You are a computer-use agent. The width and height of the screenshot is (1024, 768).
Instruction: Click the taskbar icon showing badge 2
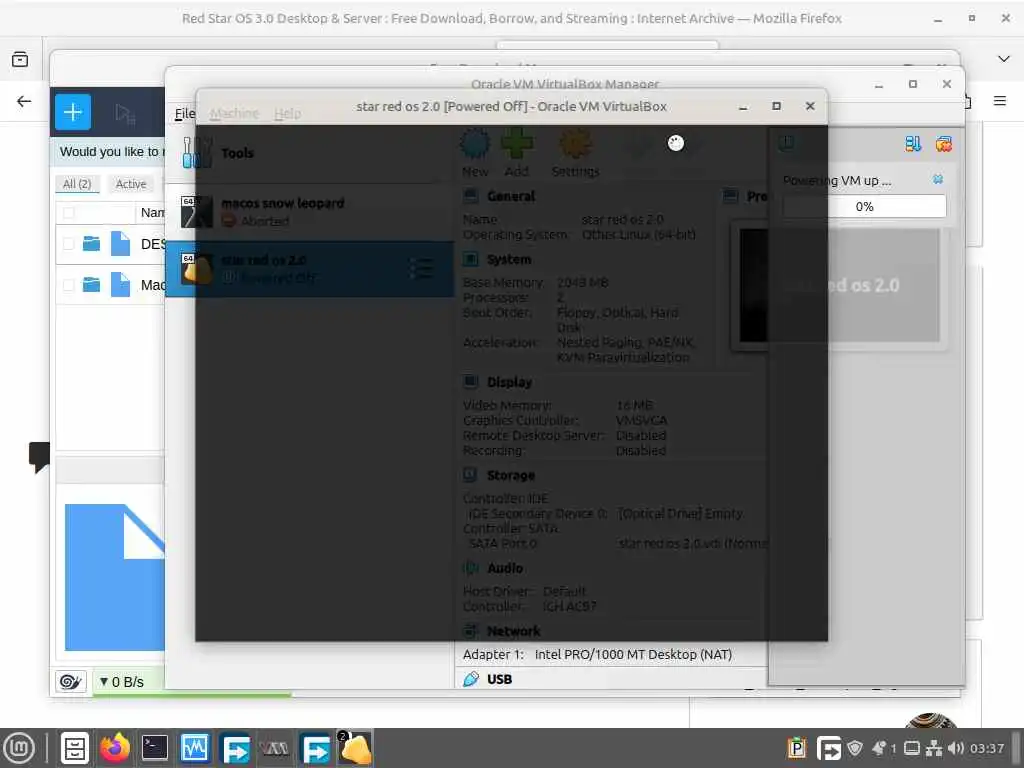355,748
